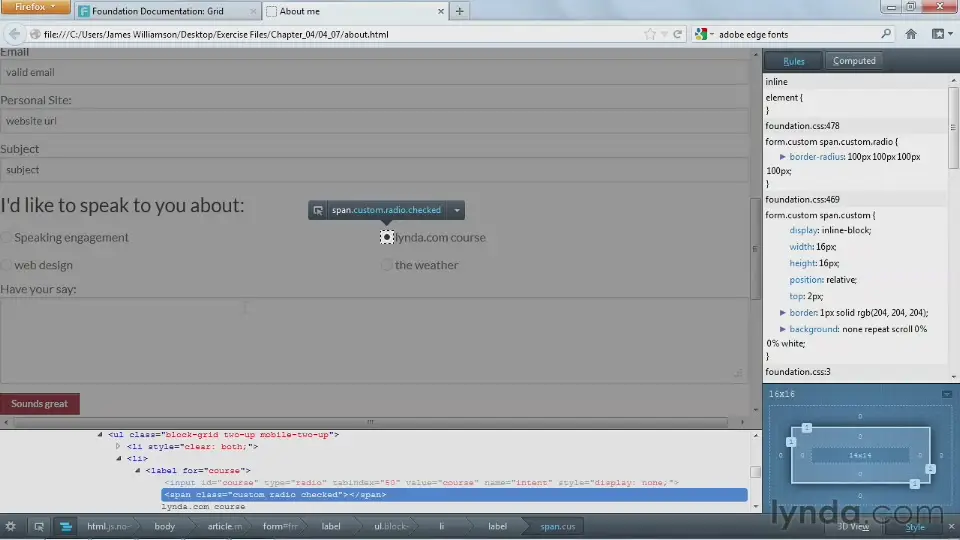960x540 pixels.
Task: Click the valid email input field
Action: [x=374, y=72]
